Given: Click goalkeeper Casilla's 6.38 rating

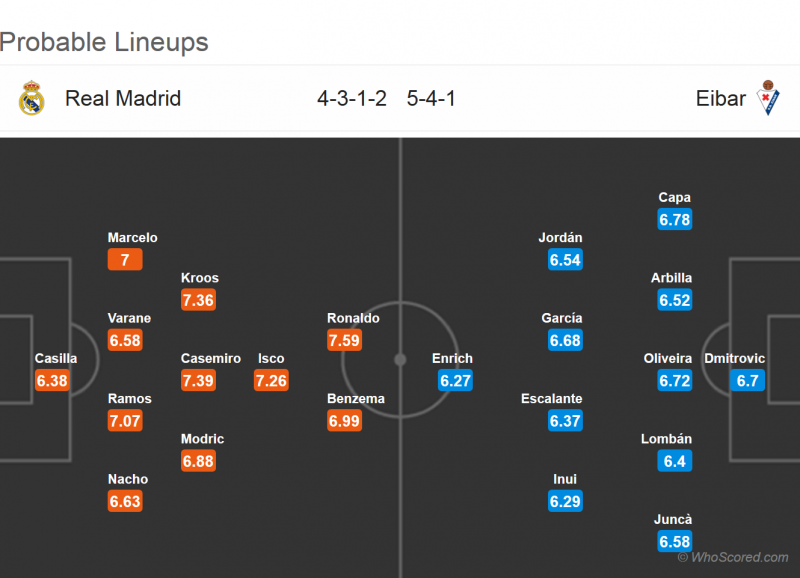Looking at the screenshot, I should 52,380.
